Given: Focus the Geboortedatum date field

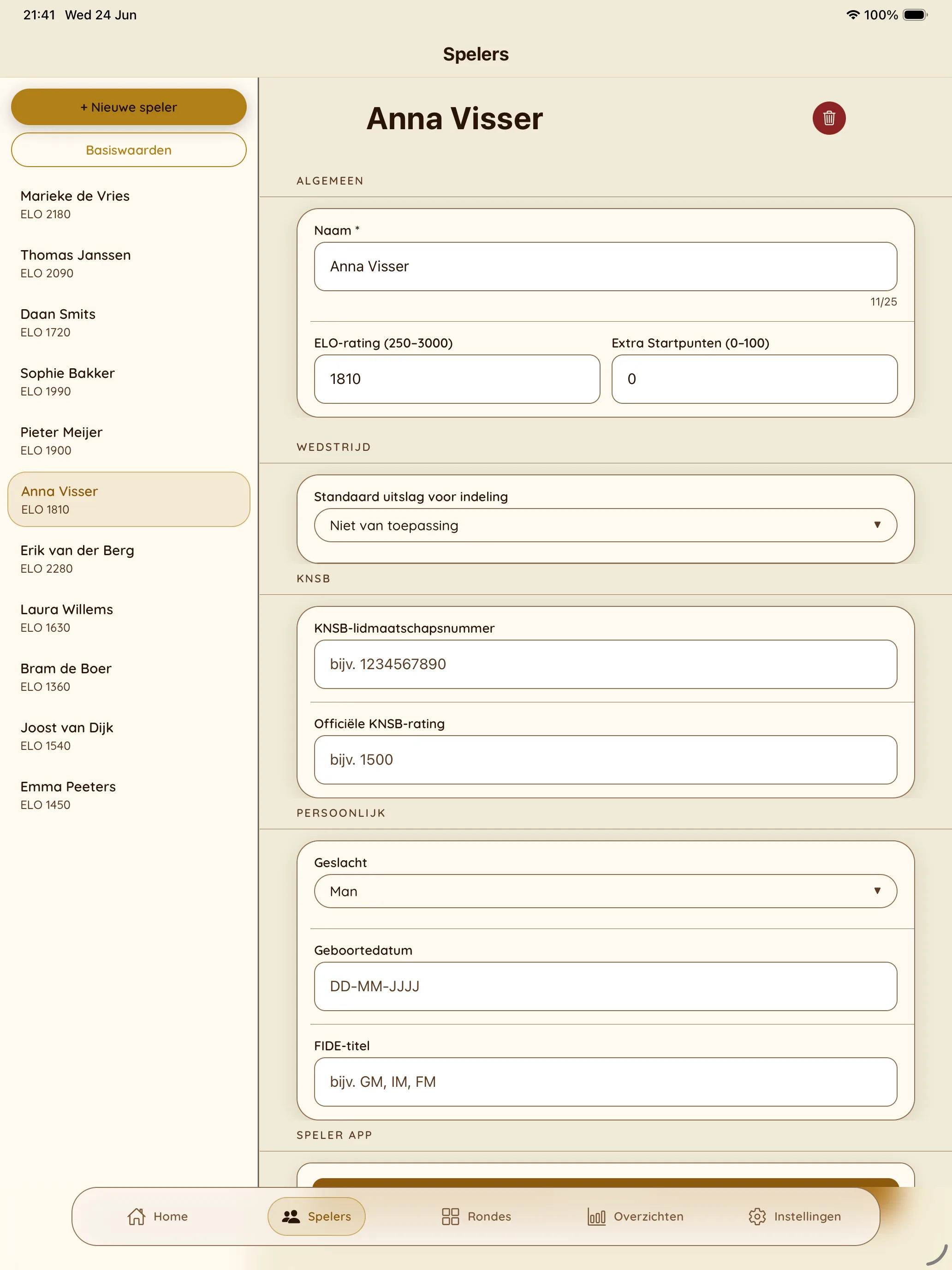Looking at the screenshot, I should click(606, 986).
